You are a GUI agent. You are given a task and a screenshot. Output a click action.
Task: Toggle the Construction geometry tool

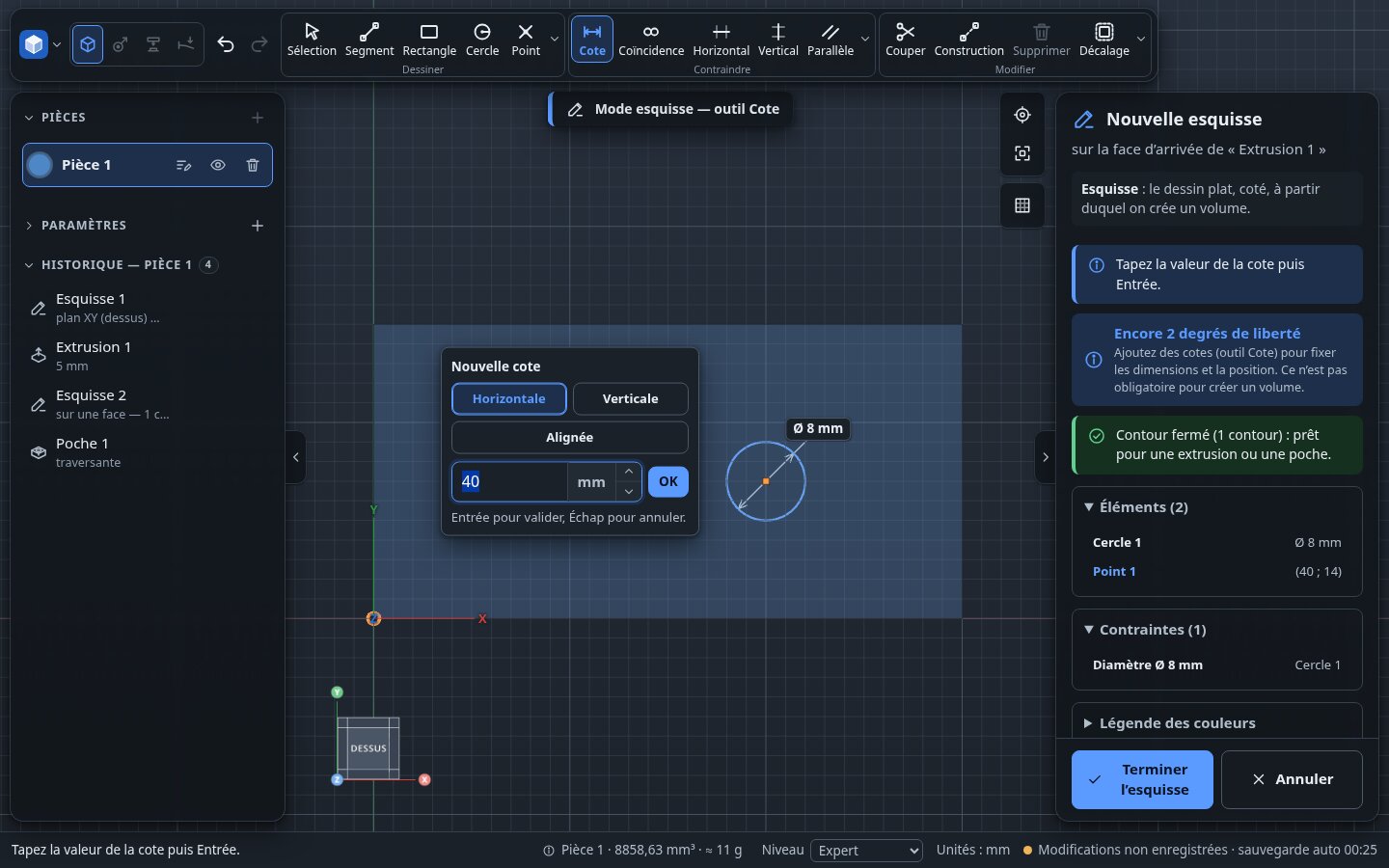pyautogui.click(x=968, y=40)
